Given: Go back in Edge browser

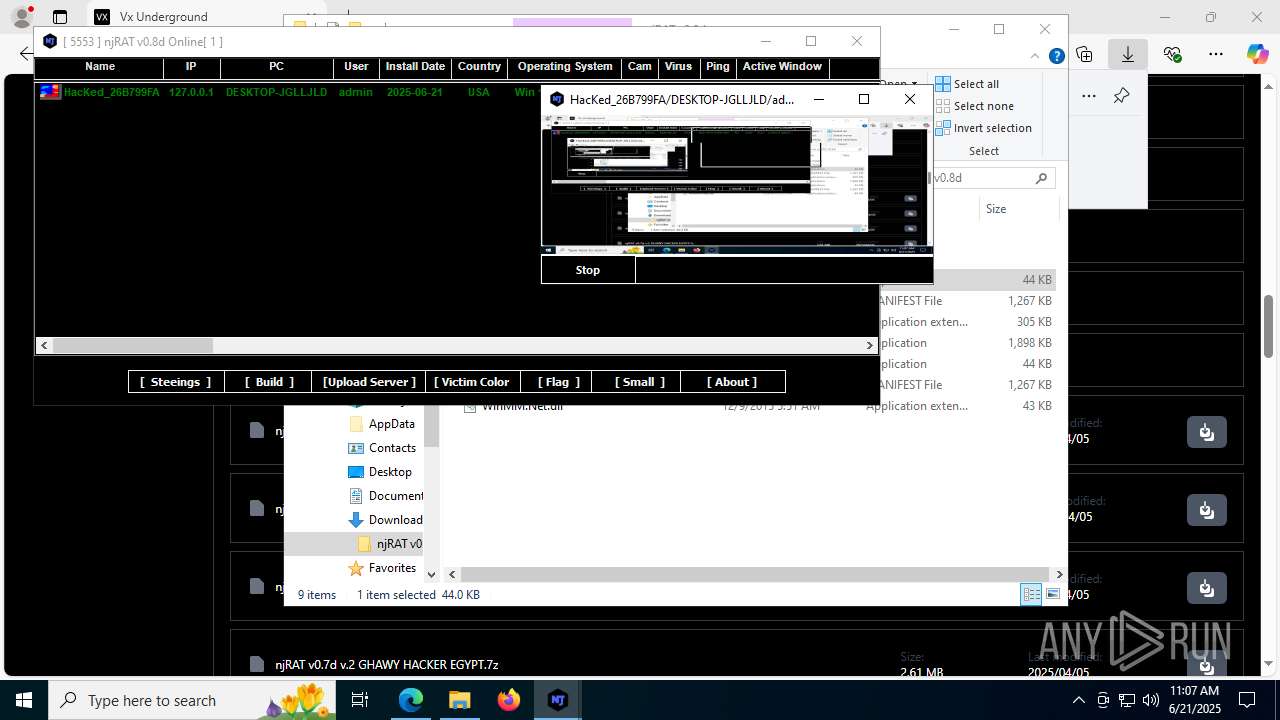Looking at the screenshot, I should tap(25, 54).
